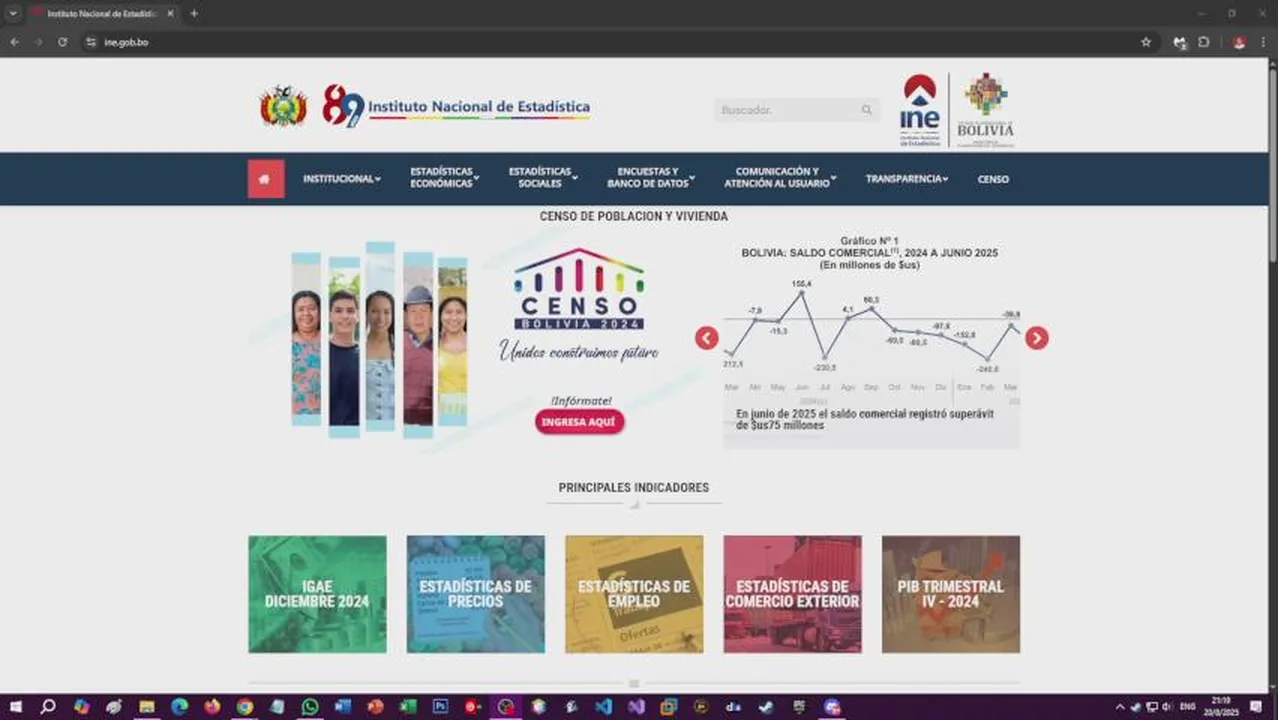Open the taskbar clock and date
Viewport: 1278px width, 720px height.
pyautogui.click(x=1221, y=707)
